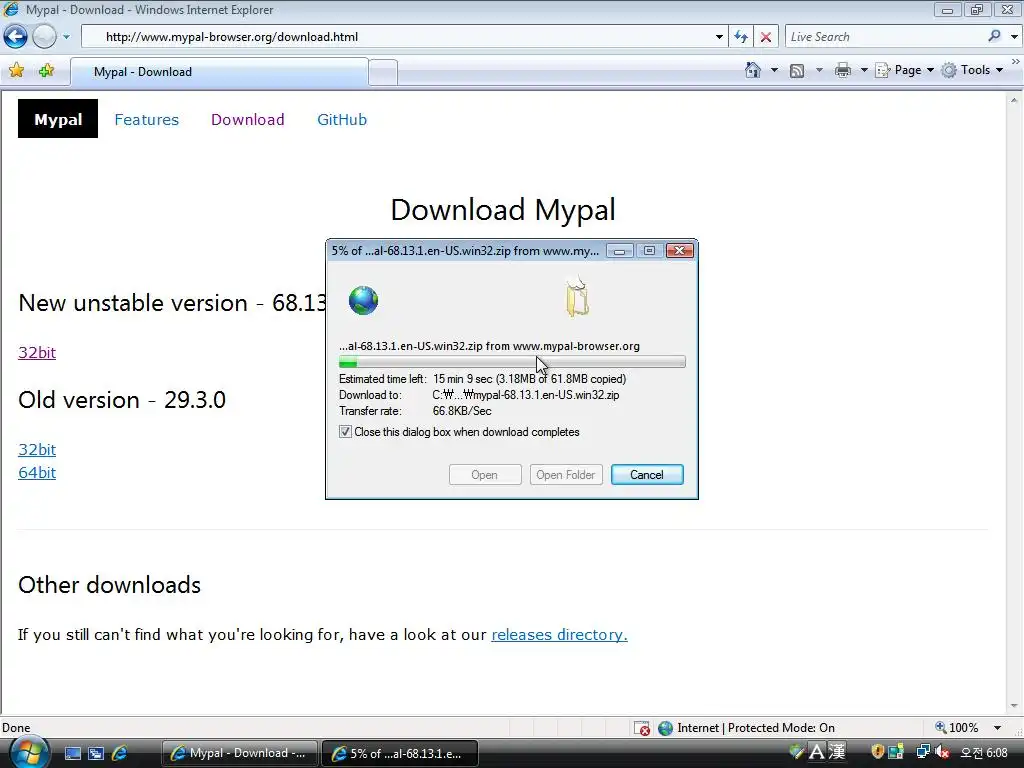Open the Features navigation link
The image size is (1024, 768).
pyautogui.click(x=146, y=120)
